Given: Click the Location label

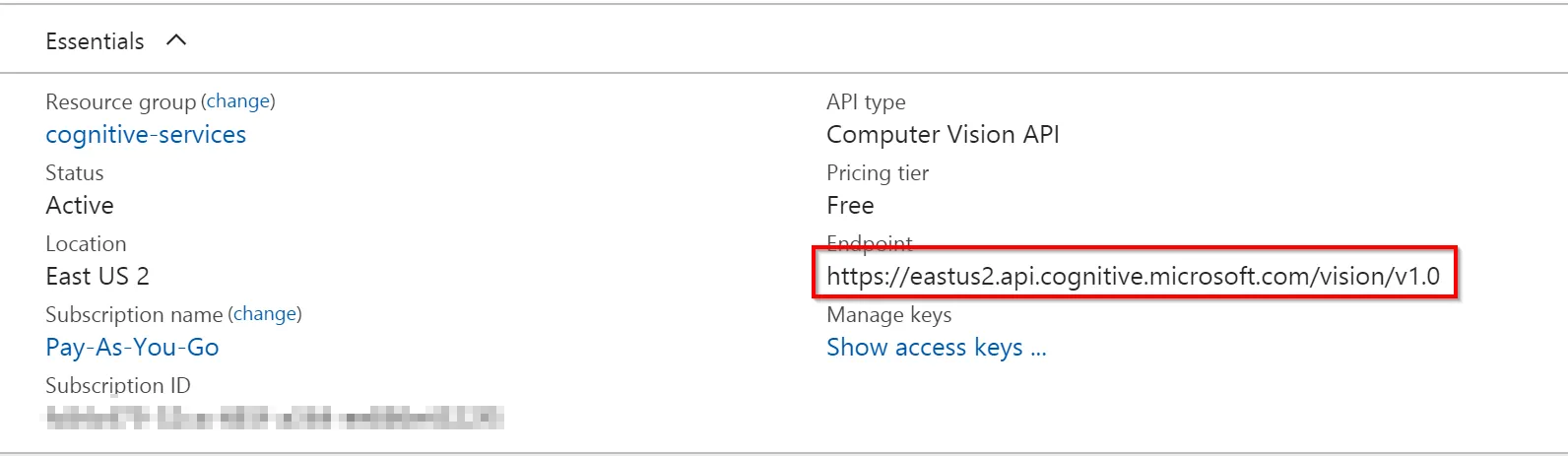Looking at the screenshot, I should [x=86, y=244].
